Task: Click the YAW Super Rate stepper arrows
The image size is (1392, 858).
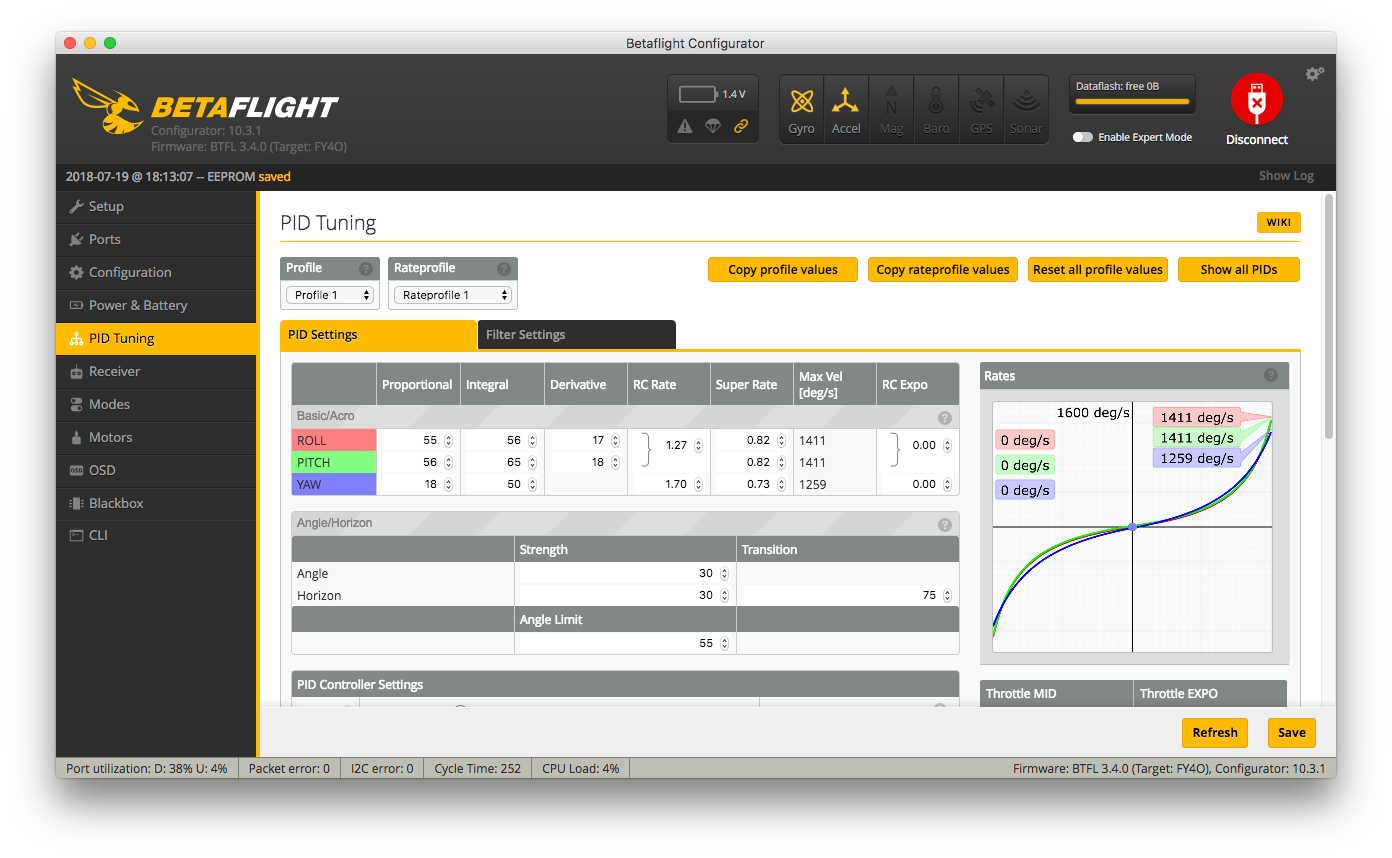Action: 783,485
